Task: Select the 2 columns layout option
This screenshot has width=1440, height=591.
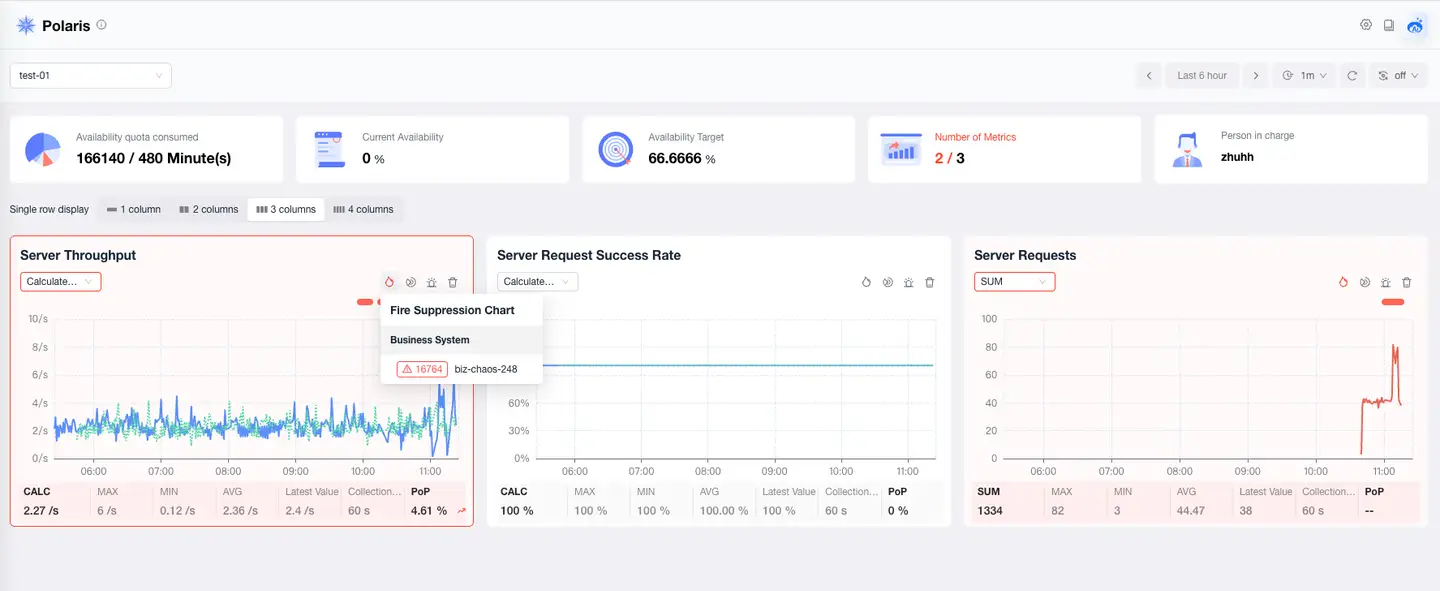Action: (x=208, y=210)
